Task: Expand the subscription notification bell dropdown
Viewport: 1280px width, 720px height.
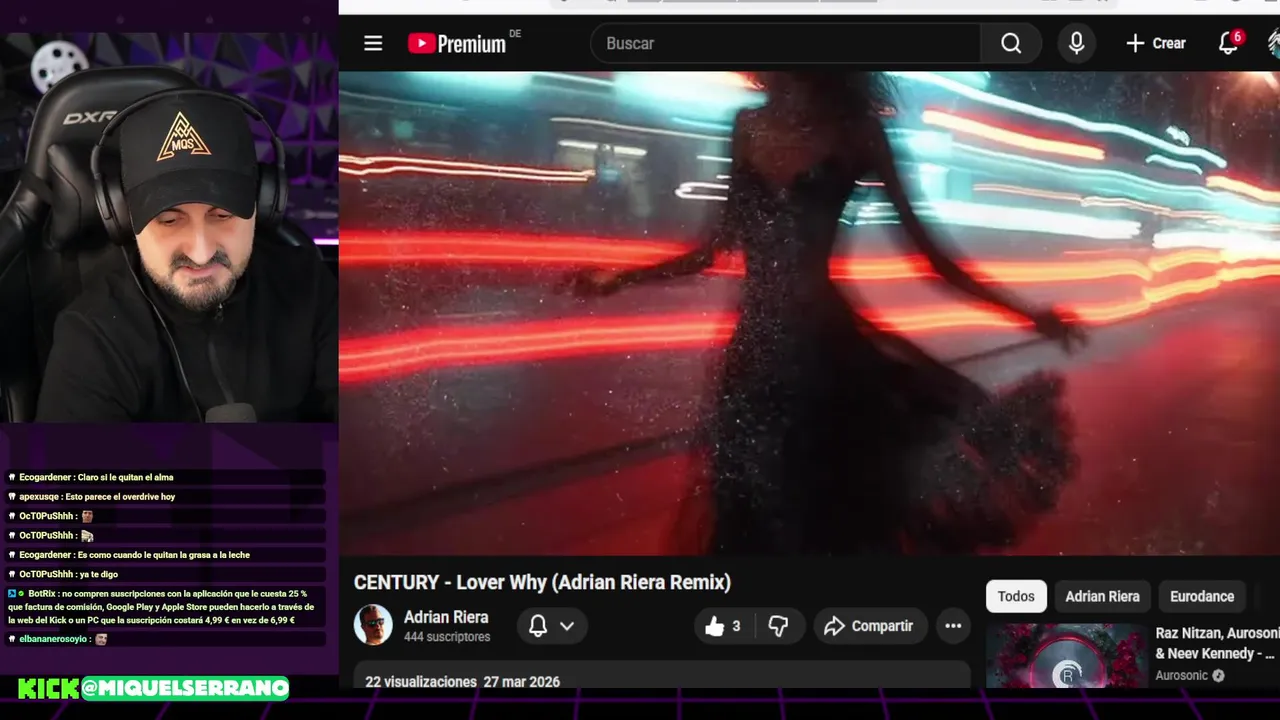Action: (x=551, y=626)
